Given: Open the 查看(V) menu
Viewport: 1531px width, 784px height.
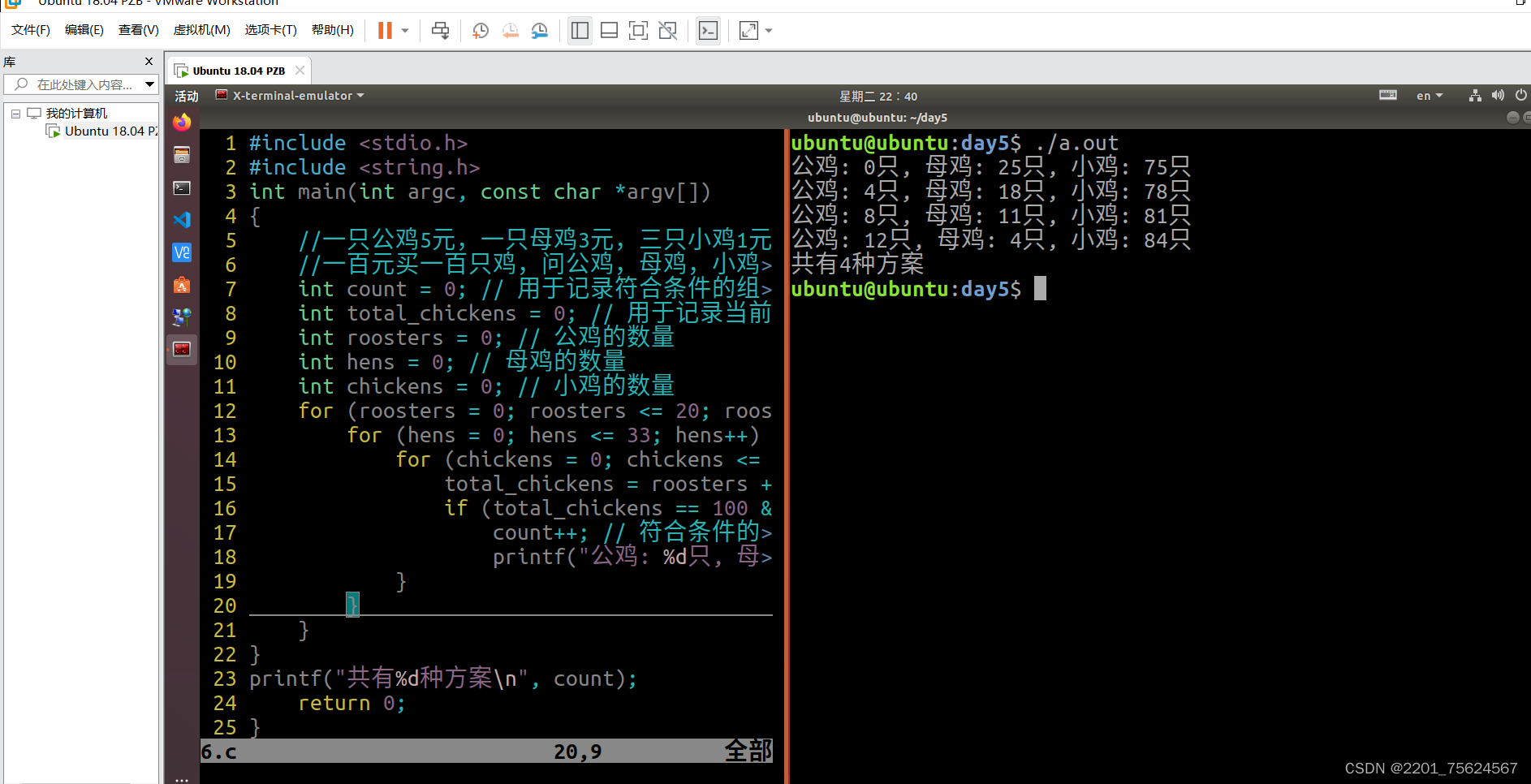Looking at the screenshot, I should click(x=139, y=30).
